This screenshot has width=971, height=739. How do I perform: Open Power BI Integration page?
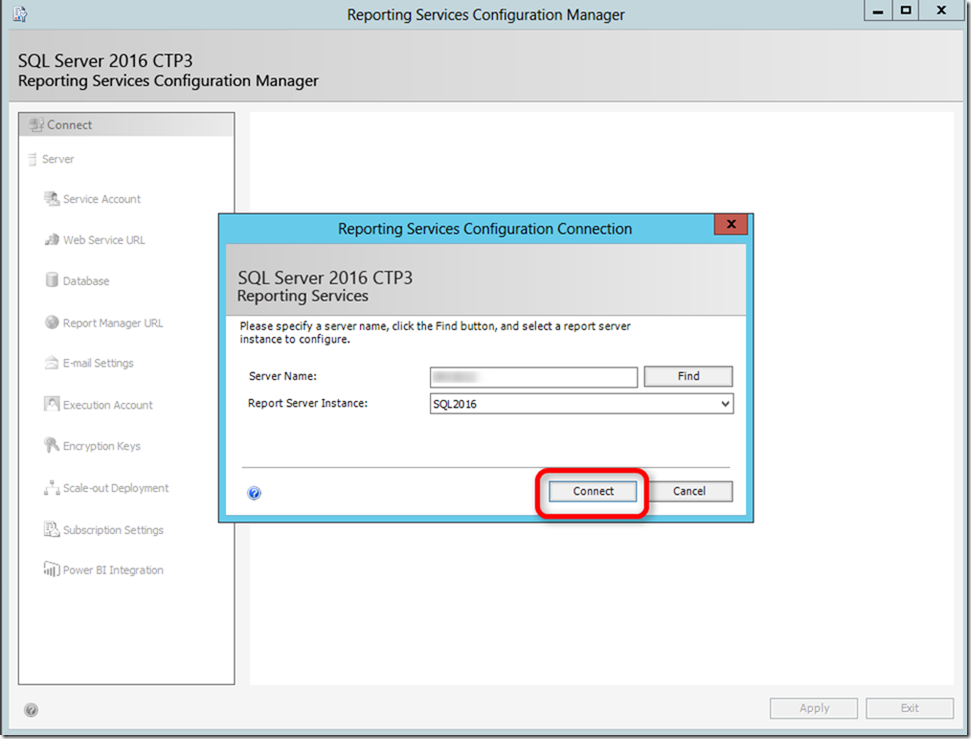pyautogui.click(x=113, y=570)
